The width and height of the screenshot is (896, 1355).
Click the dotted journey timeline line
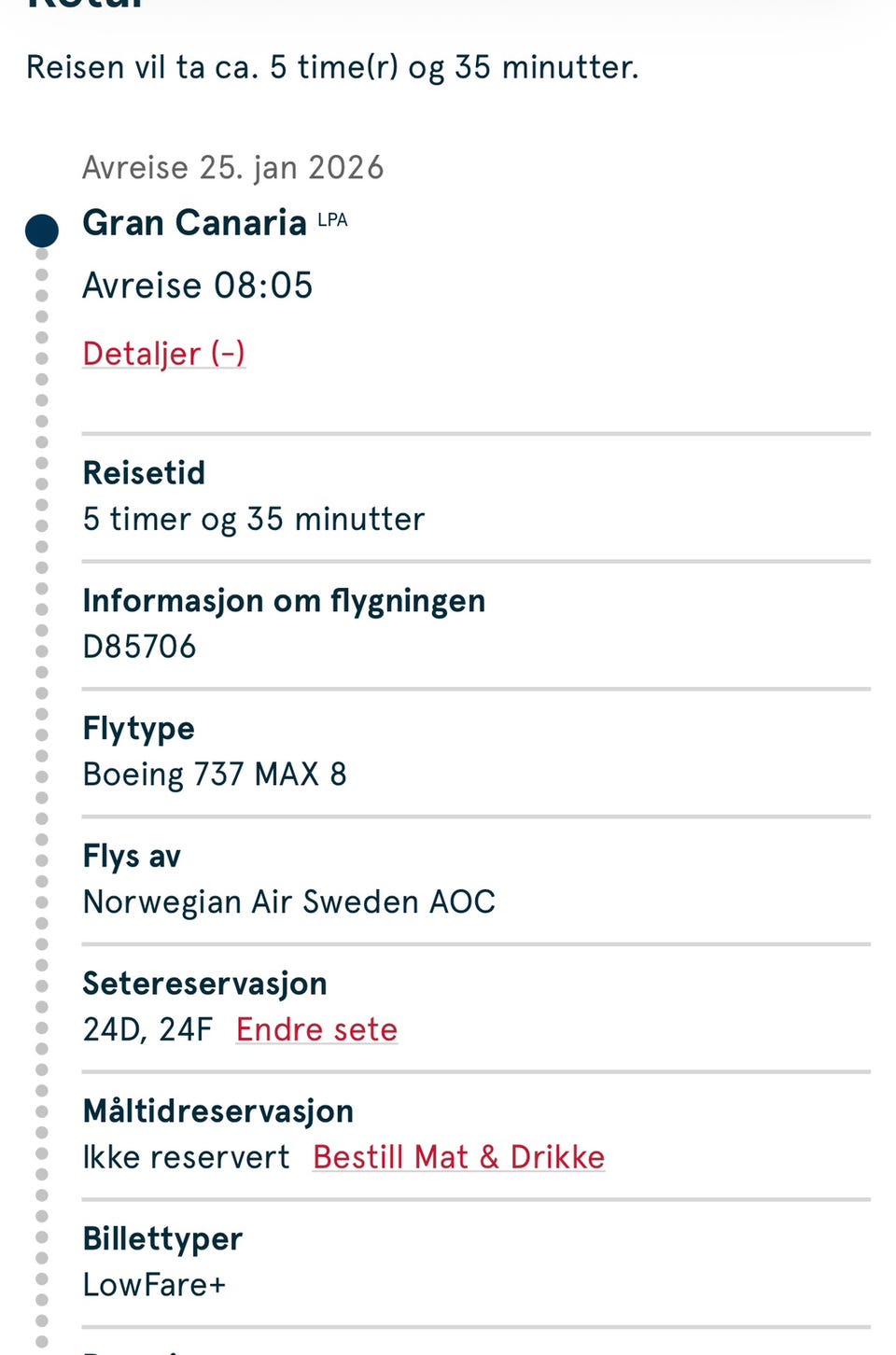pos(42,747)
